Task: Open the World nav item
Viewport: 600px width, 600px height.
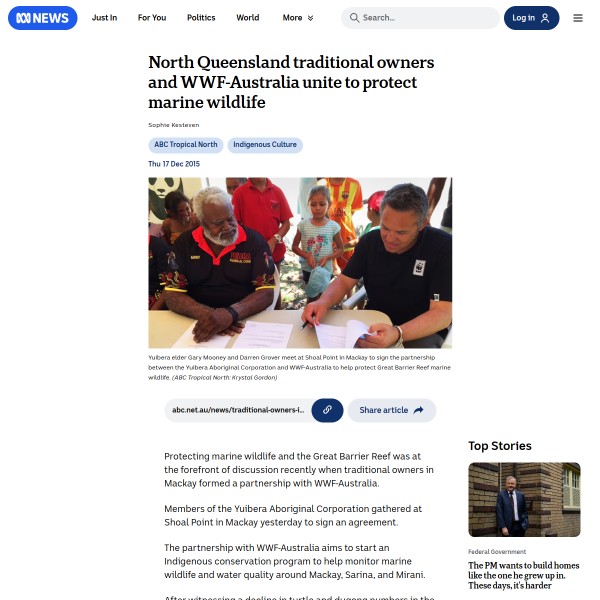Action: (x=248, y=18)
